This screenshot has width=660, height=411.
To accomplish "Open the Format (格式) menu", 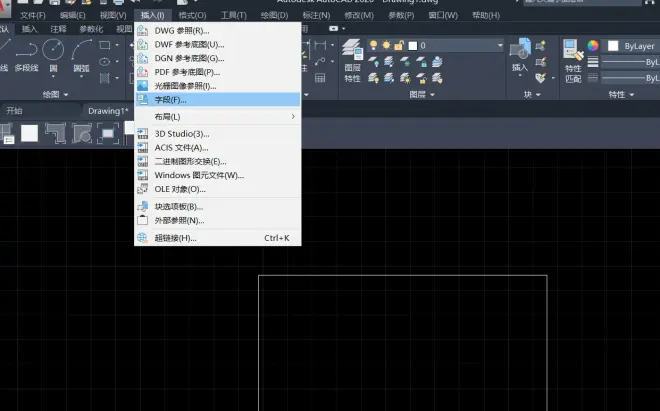I will (192, 16).
